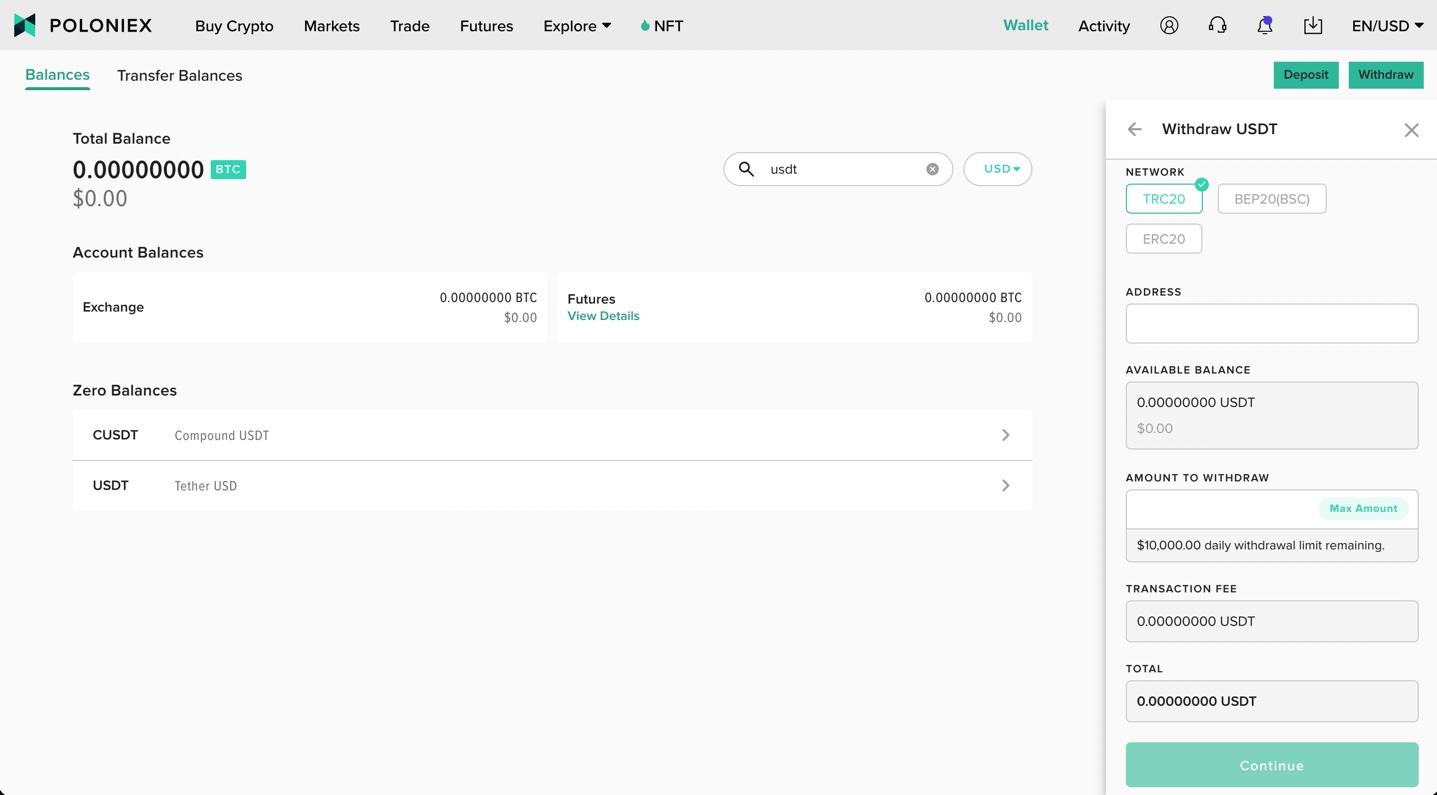This screenshot has width=1437, height=795.
Task: Go back from Withdraw USDT panel
Action: [x=1134, y=129]
